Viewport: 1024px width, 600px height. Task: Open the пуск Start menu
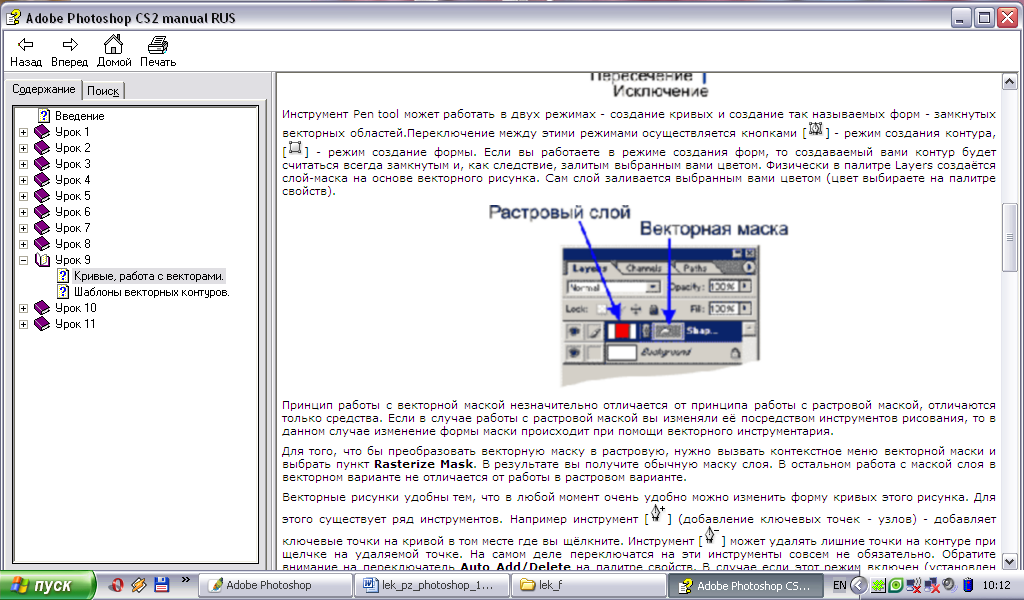coord(47,585)
